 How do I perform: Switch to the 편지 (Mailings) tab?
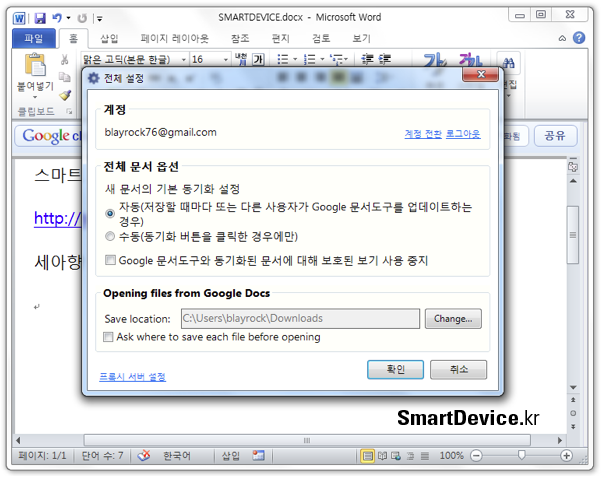point(281,38)
